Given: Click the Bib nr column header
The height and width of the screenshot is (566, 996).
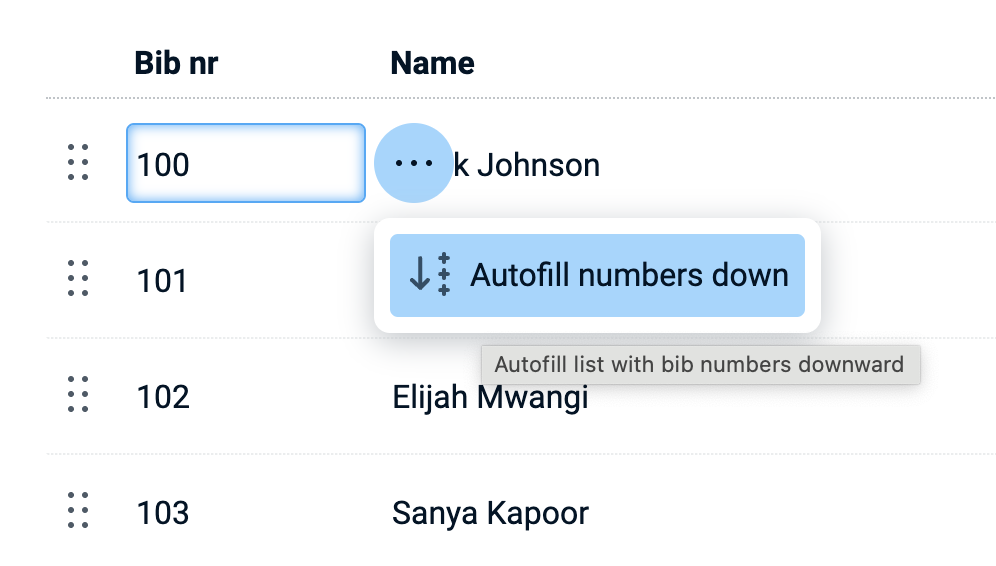Looking at the screenshot, I should [x=176, y=64].
